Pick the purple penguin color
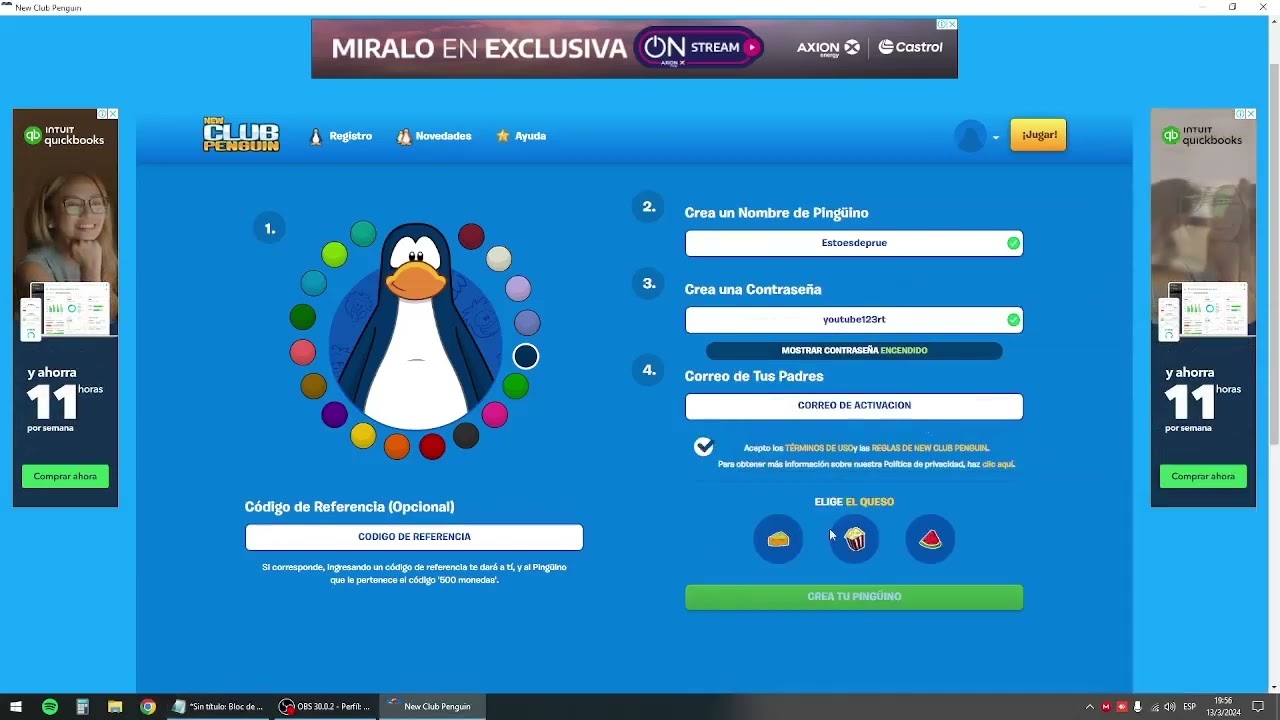Viewport: 1280px width, 720px height. pyautogui.click(x=334, y=414)
